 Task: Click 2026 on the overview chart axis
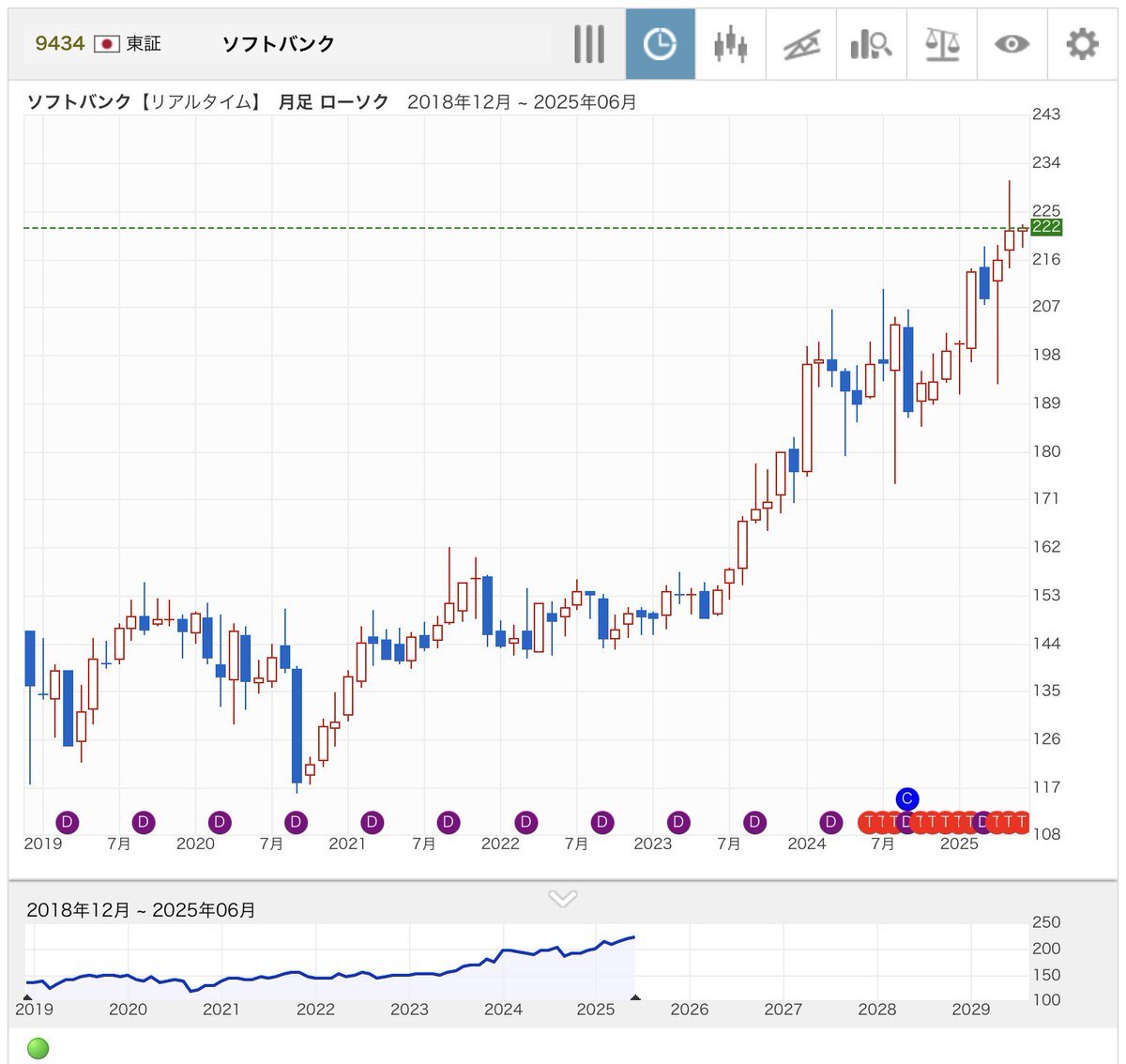690,1010
